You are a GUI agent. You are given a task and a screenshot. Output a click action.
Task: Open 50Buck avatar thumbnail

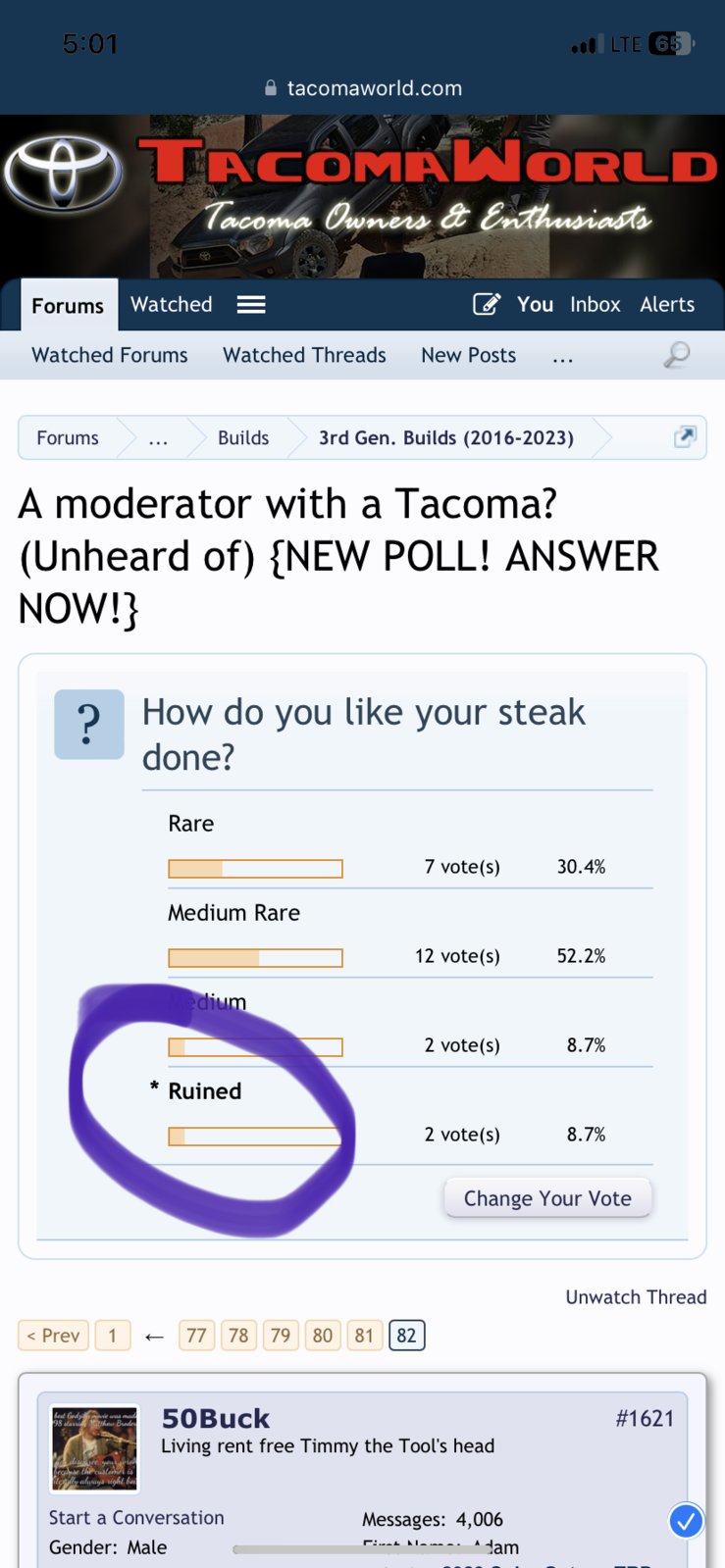95,1448
